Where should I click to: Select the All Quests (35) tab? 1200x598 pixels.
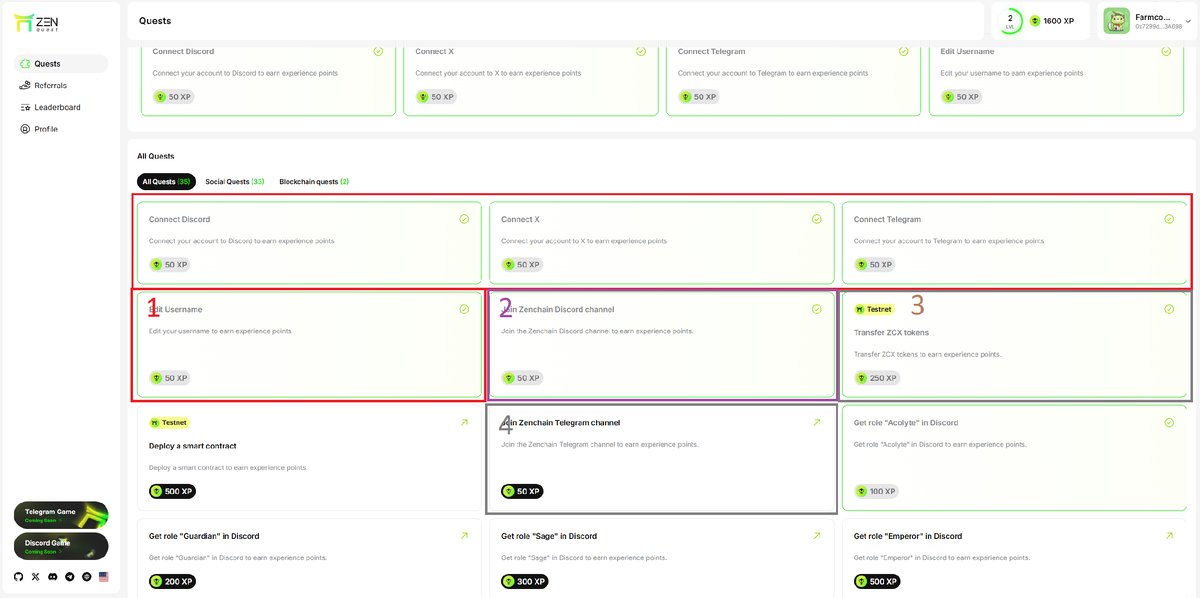(166, 182)
